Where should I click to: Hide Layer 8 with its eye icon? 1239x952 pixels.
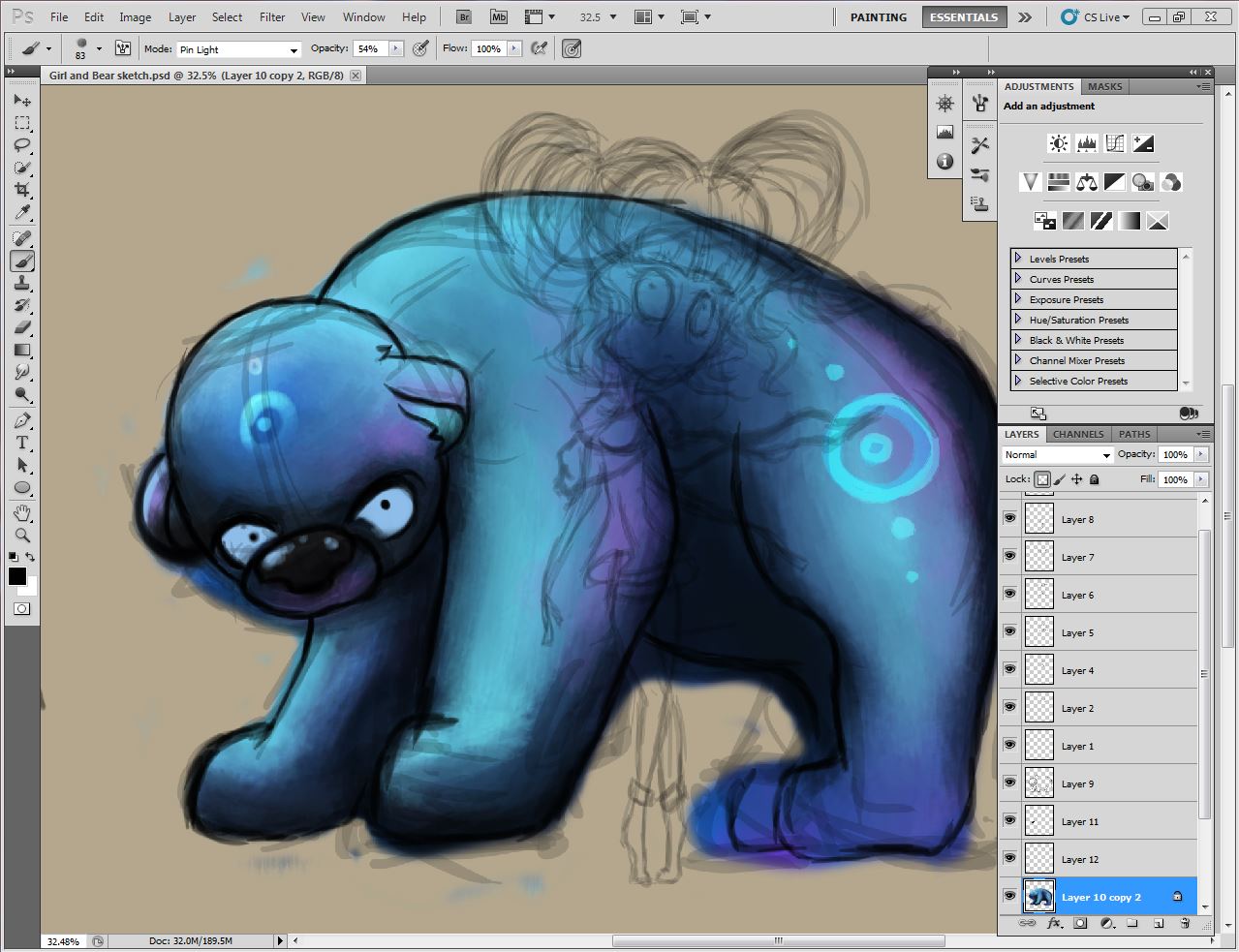tap(1009, 519)
